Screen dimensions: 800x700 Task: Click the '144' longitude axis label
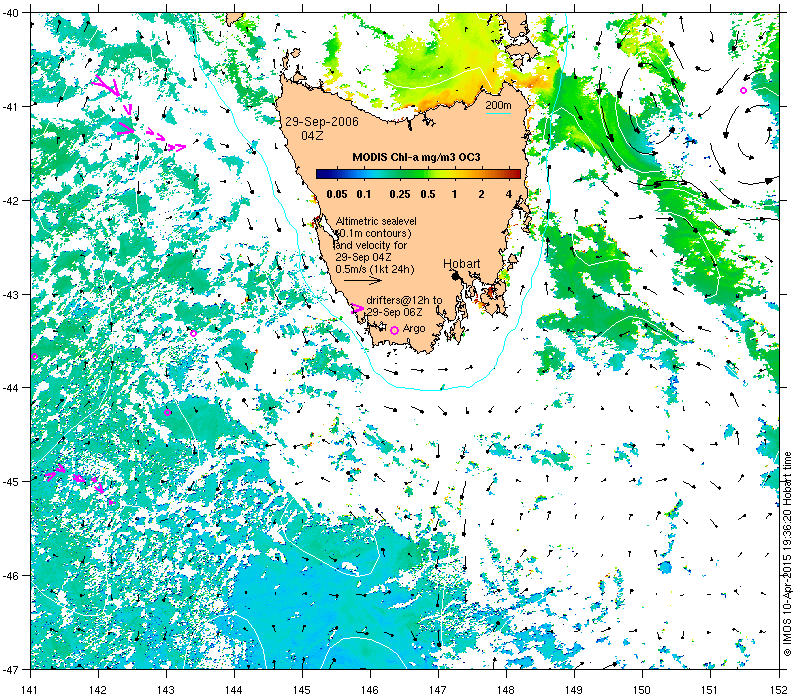(x=234, y=690)
